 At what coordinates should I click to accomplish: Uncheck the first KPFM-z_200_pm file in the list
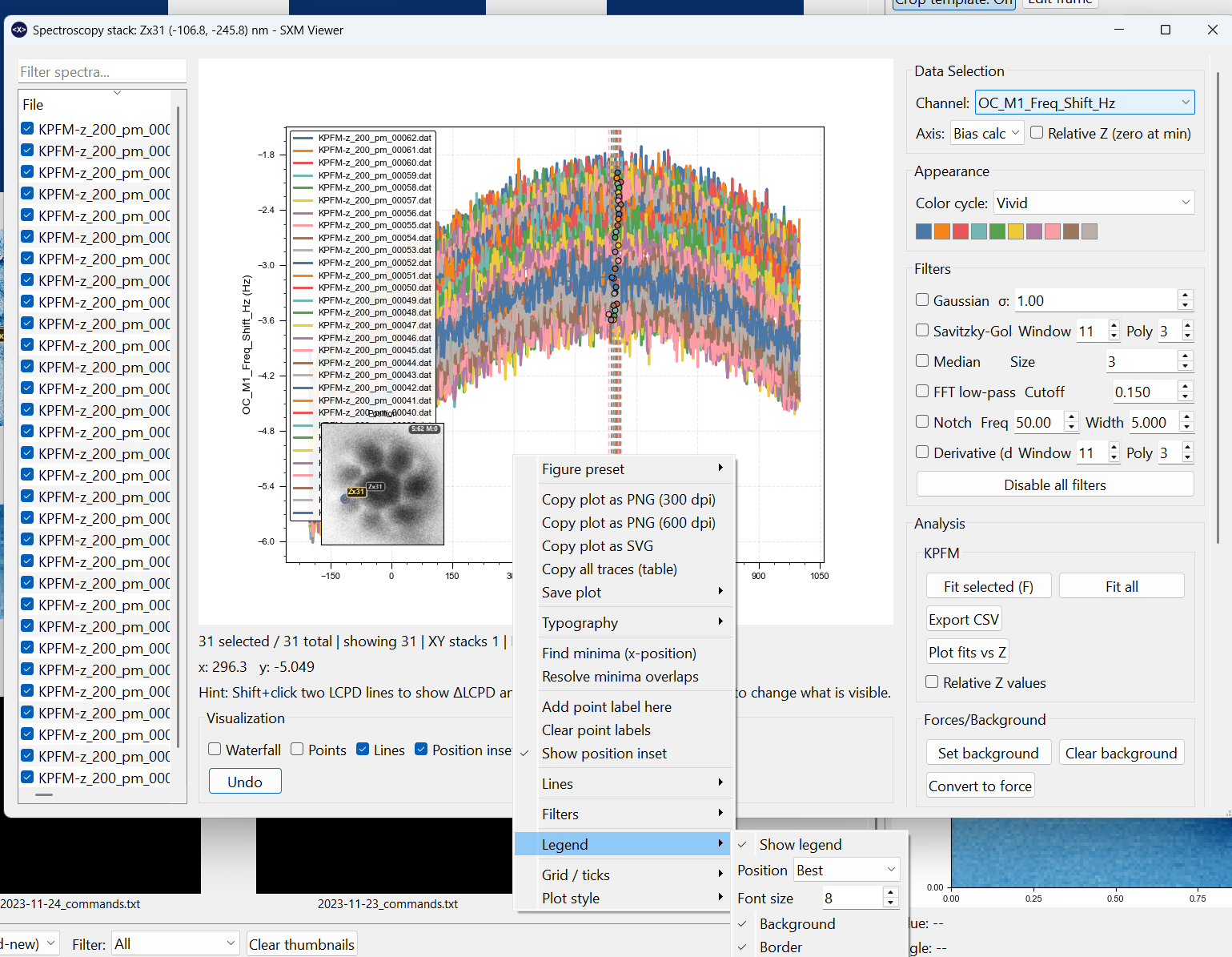click(26, 128)
